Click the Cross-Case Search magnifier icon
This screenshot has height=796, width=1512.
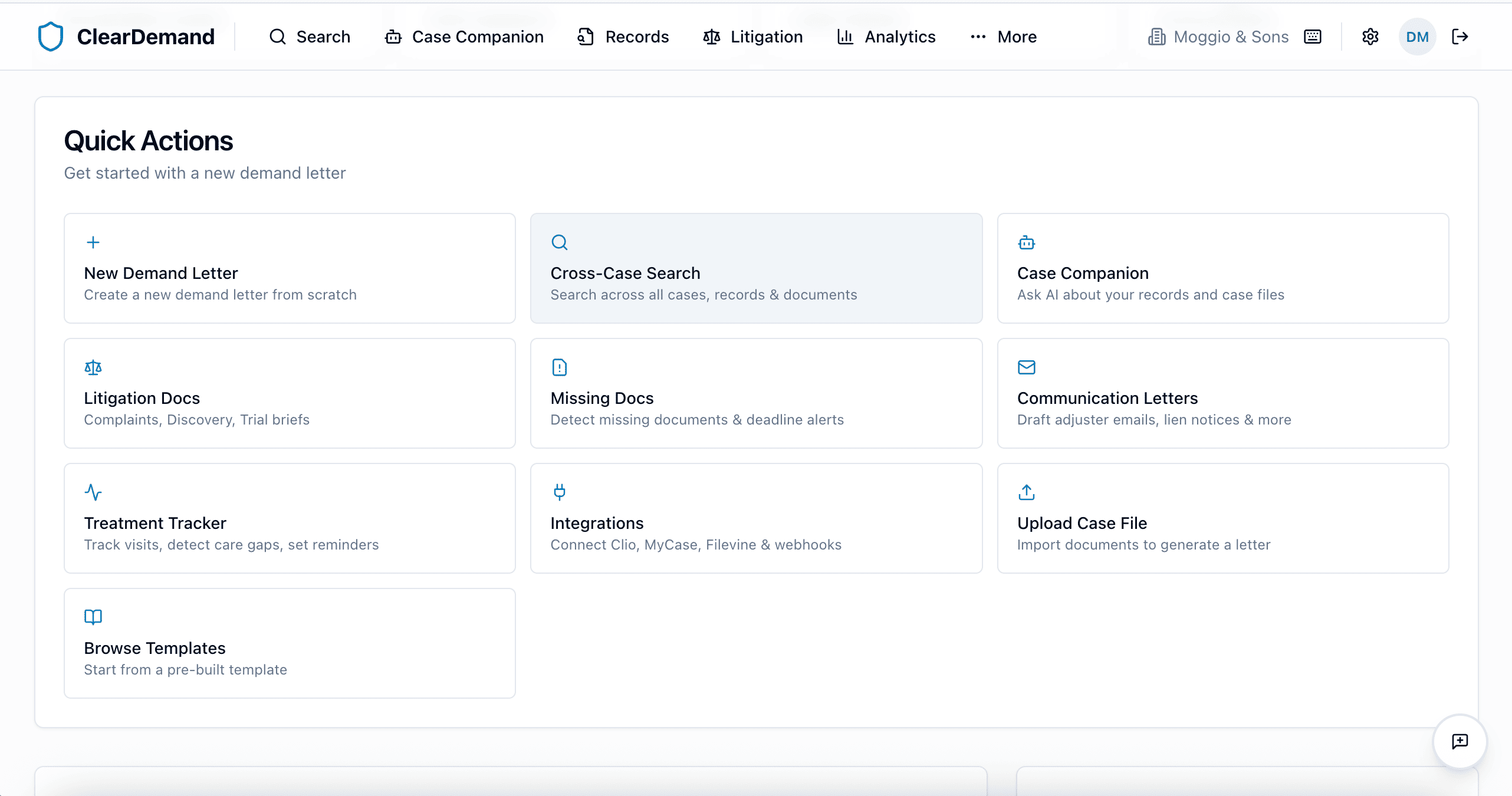(x=559, y=242)
